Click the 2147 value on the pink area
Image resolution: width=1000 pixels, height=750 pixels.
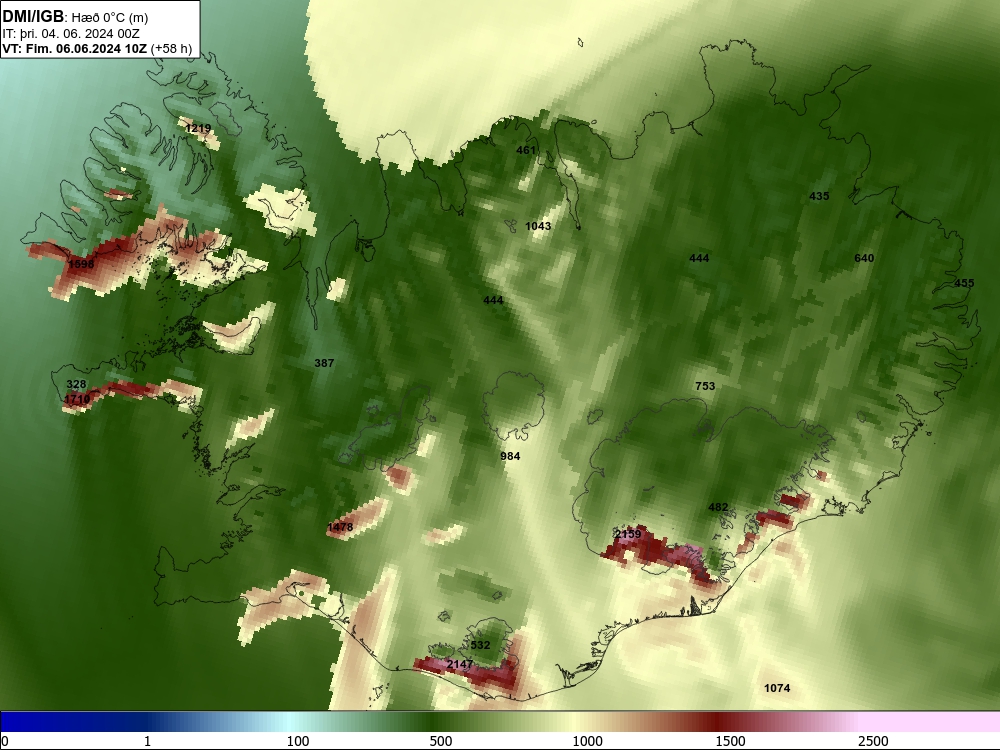[x=460, y=665]
